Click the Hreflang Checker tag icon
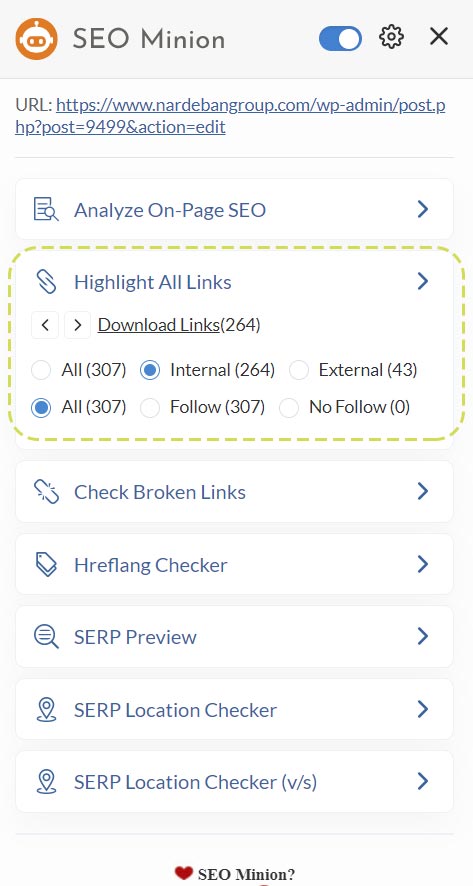This screenshot has width=473, height=886. [x=46, y=564]
